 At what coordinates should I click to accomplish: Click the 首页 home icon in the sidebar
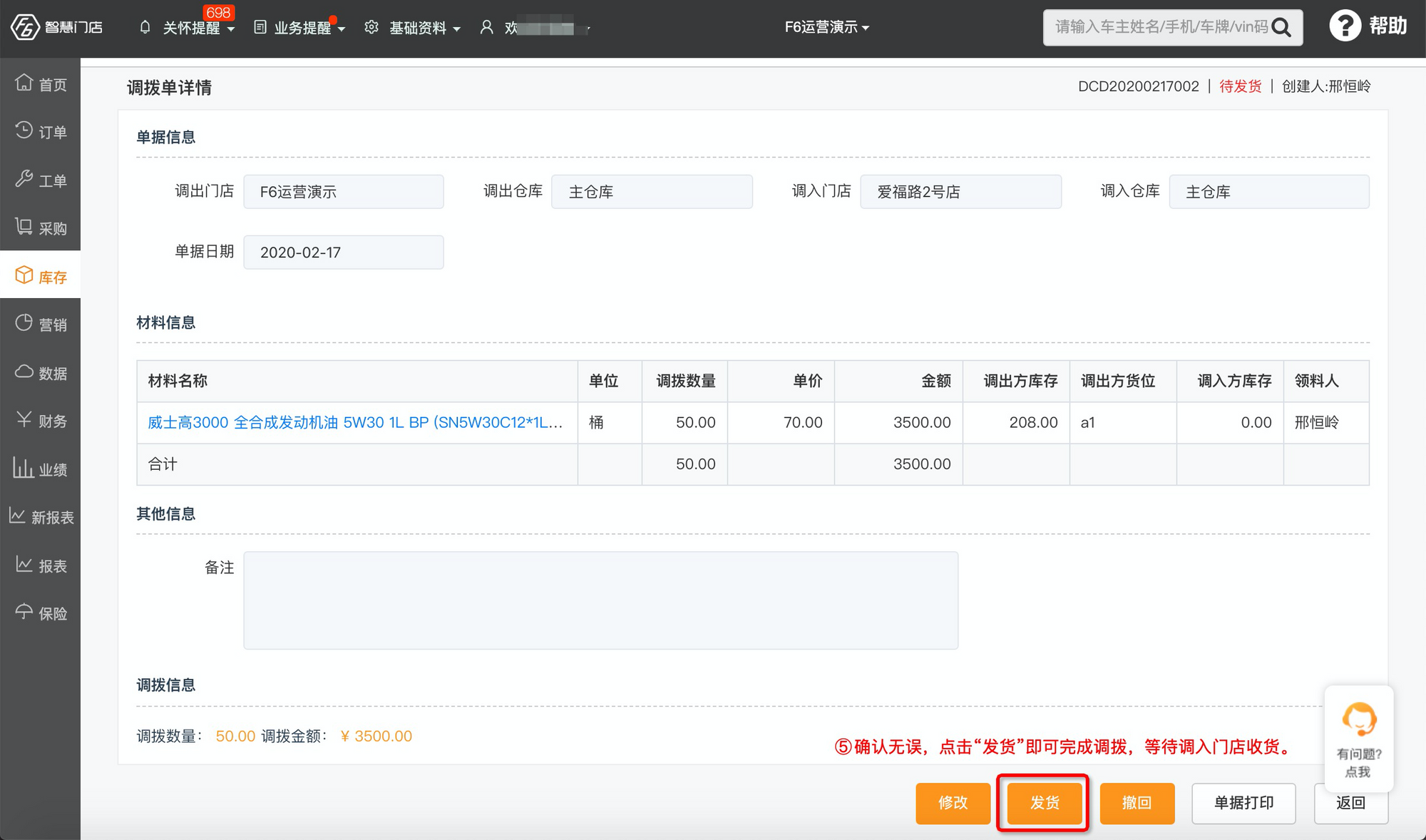point(24,83)
